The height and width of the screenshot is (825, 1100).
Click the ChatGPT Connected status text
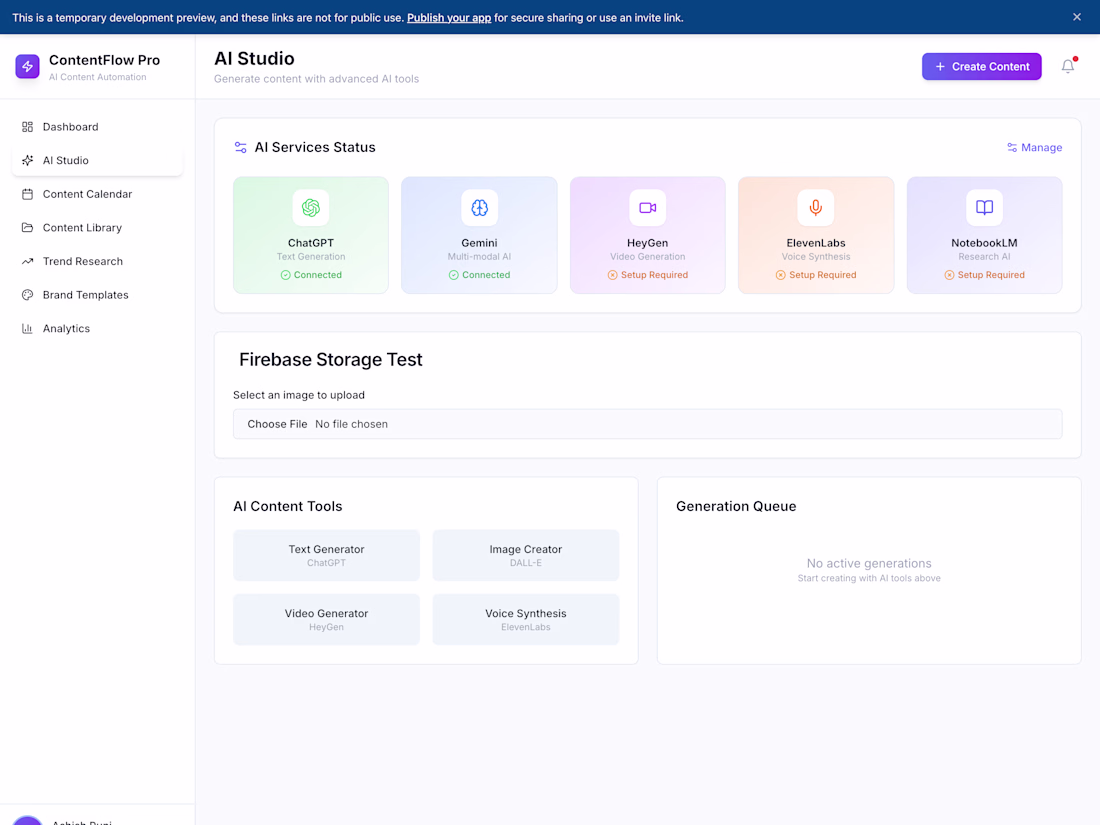click(318, 275)
